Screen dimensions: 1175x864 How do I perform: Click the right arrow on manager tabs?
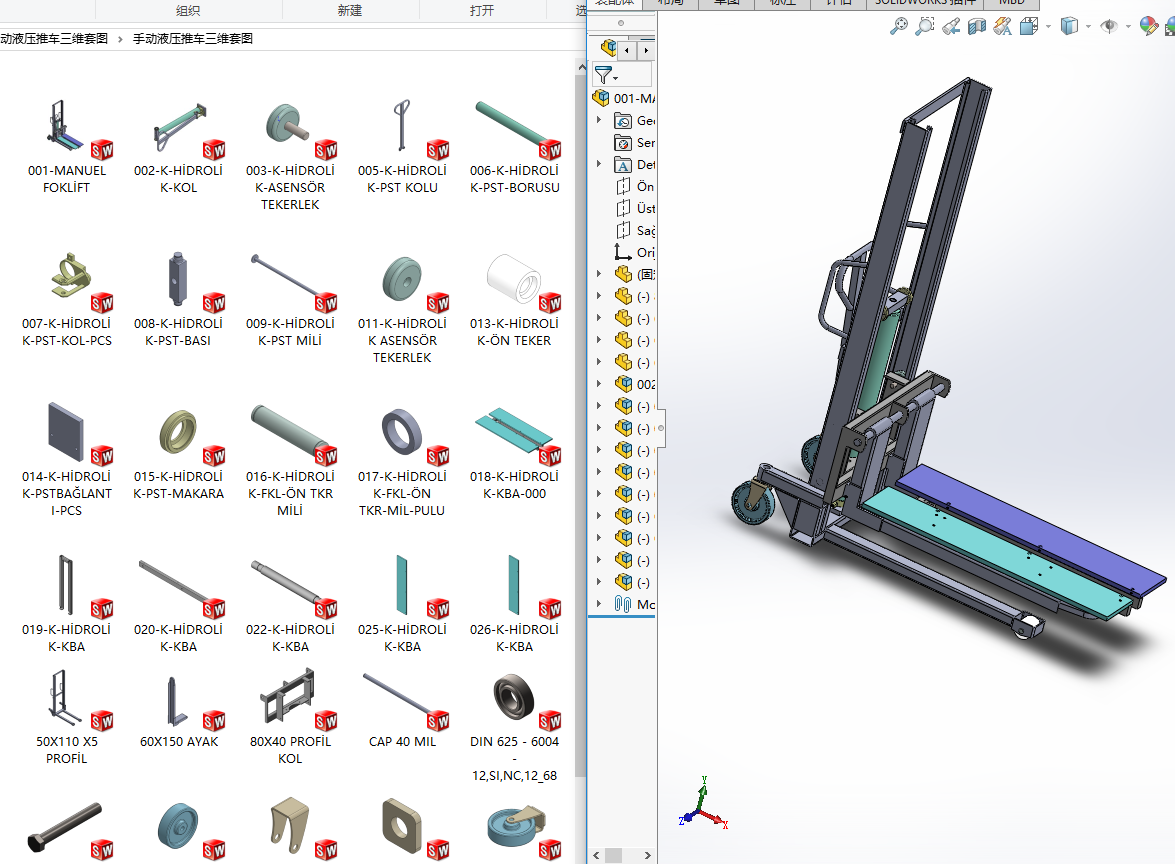(x=646, y=49)
